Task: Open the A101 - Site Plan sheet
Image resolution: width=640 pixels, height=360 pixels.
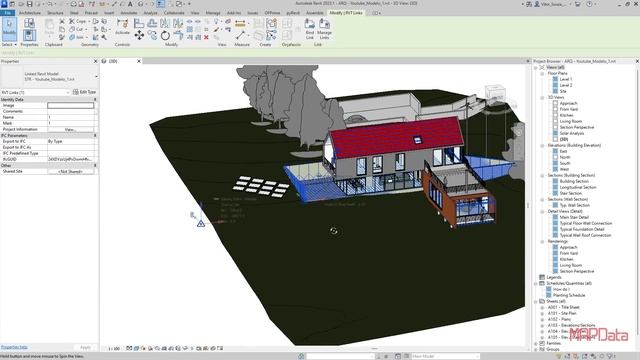Action: pos(562,313)
